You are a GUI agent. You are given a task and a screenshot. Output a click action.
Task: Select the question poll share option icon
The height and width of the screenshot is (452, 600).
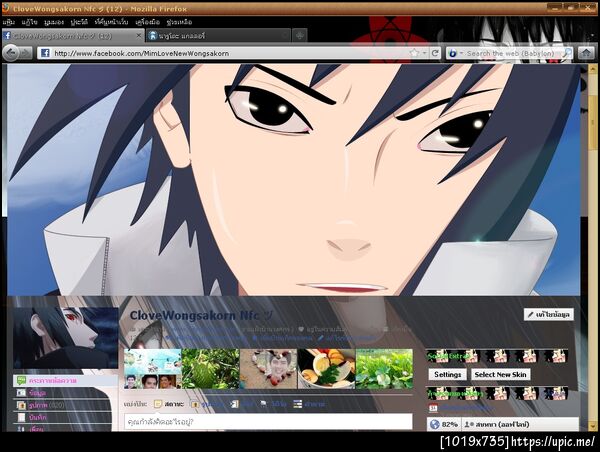[x=297, y=404]
